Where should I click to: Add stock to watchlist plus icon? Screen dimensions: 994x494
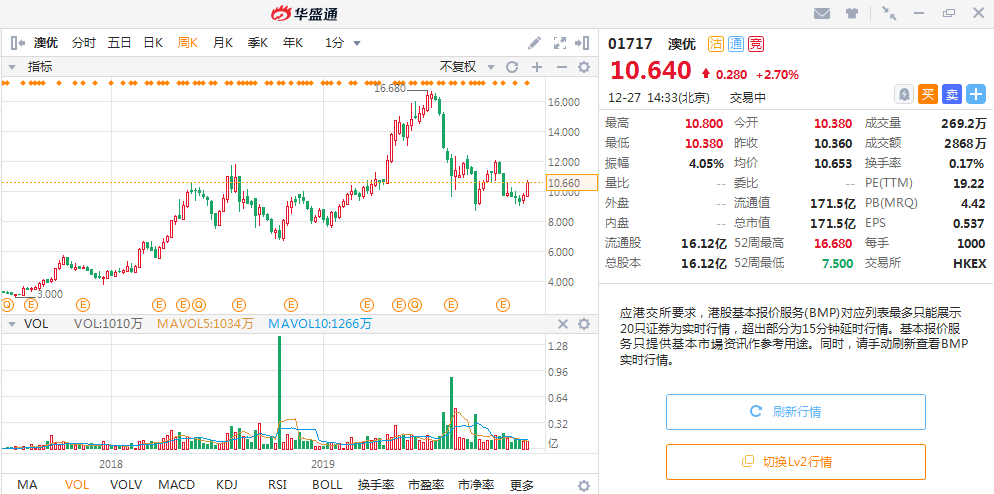[975, 94]
